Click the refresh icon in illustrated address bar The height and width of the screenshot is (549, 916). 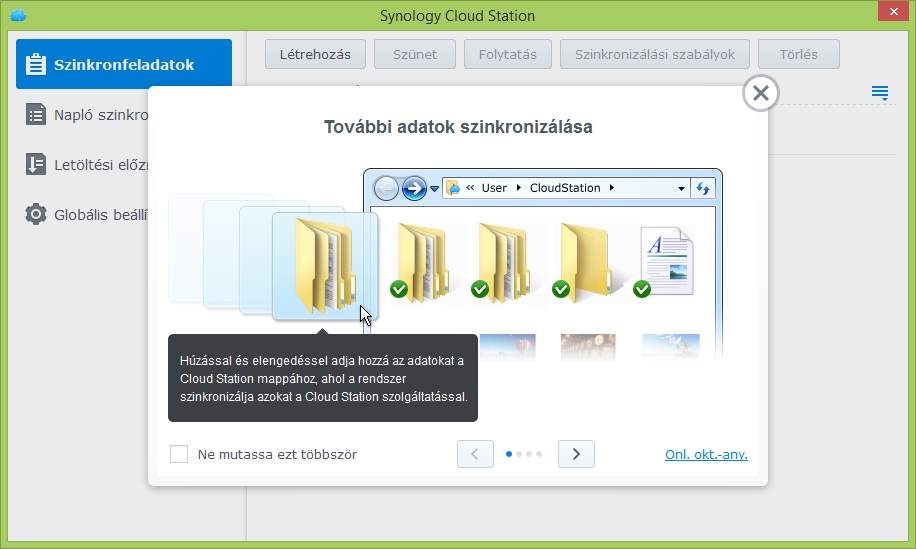pyautogui.click(x=703, y=188)
